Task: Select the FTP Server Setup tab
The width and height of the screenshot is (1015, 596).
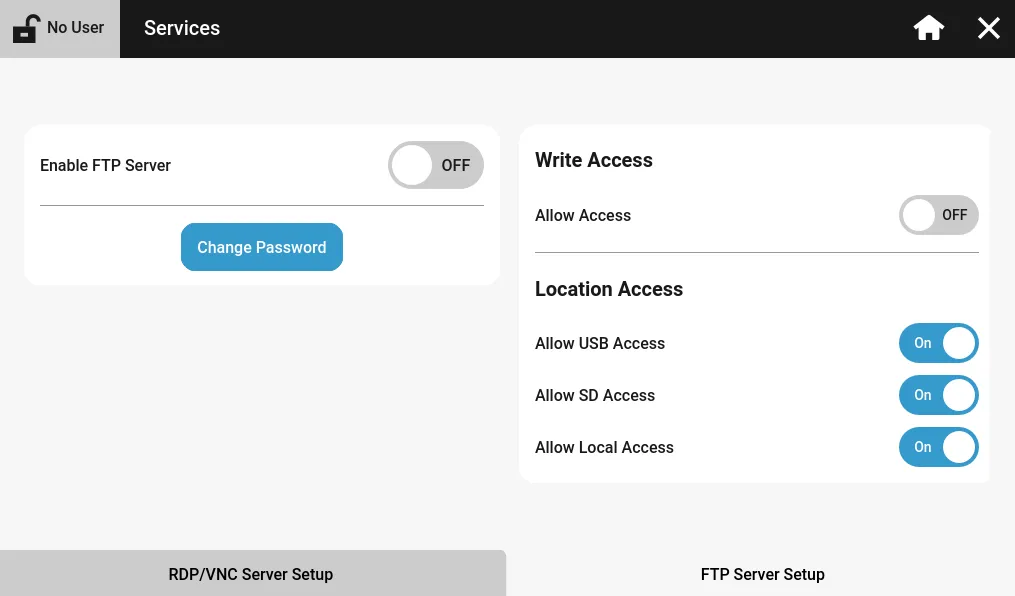Action: tap(762, 574)
